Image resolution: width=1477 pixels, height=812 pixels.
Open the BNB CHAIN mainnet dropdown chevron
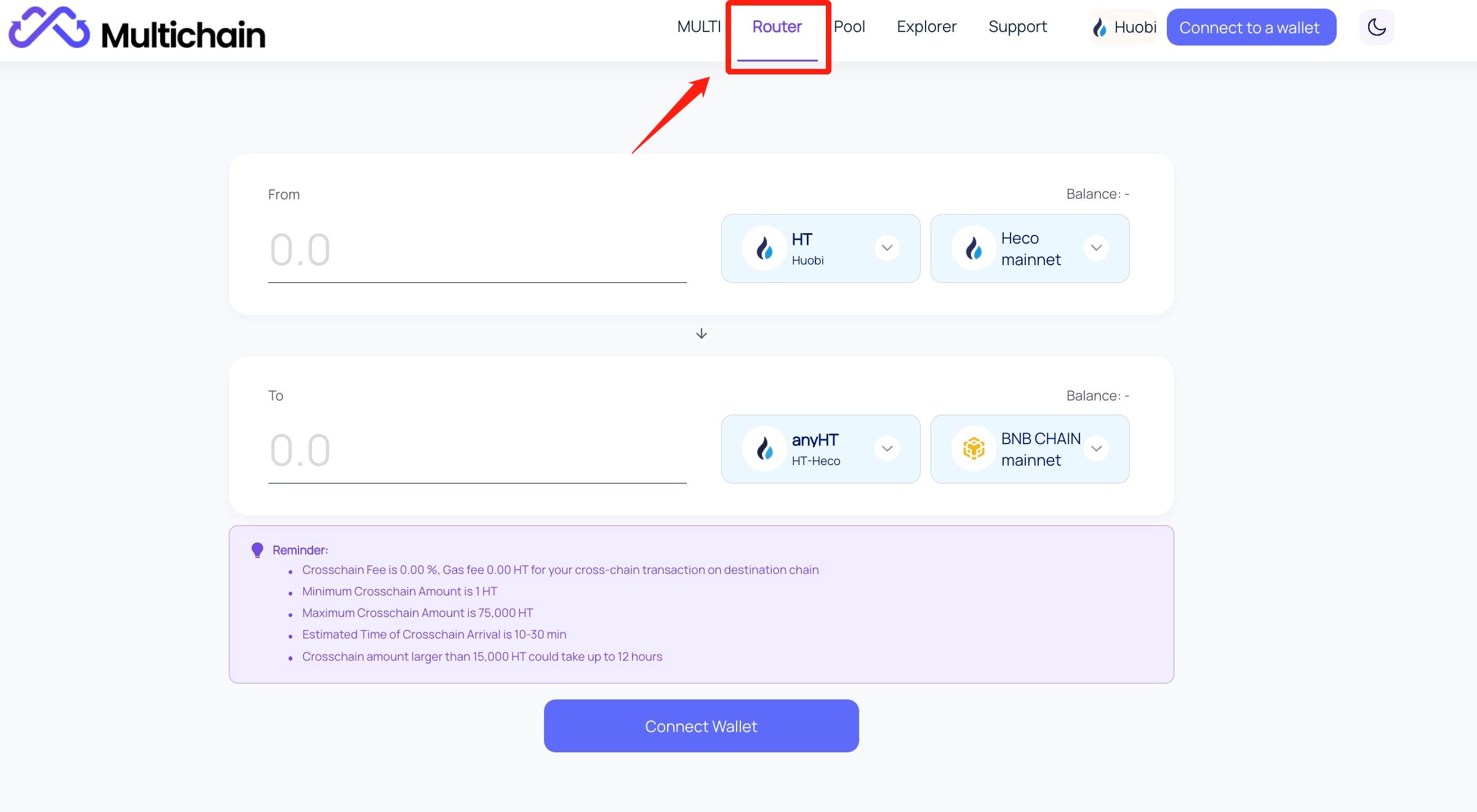(x=1096, y=448)
